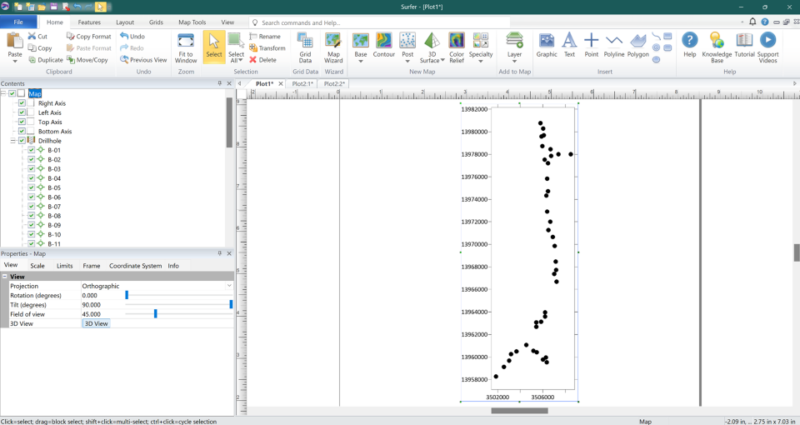Uncheck the B-05 drillhole checkbox
Screen dimensions: 800x425
point(32,187)
